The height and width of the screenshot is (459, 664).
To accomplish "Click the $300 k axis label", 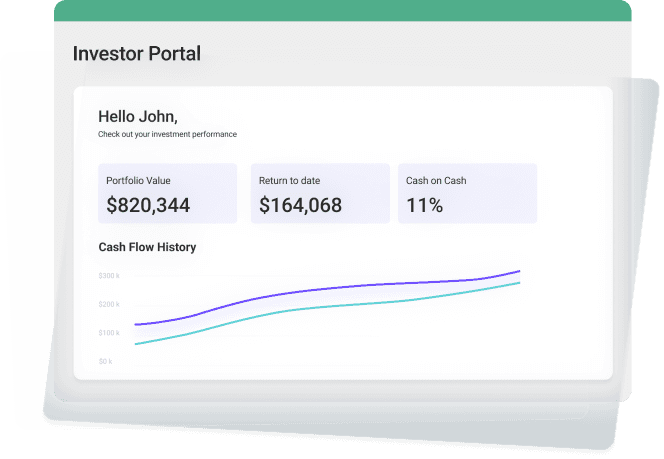I will [109, 275].
